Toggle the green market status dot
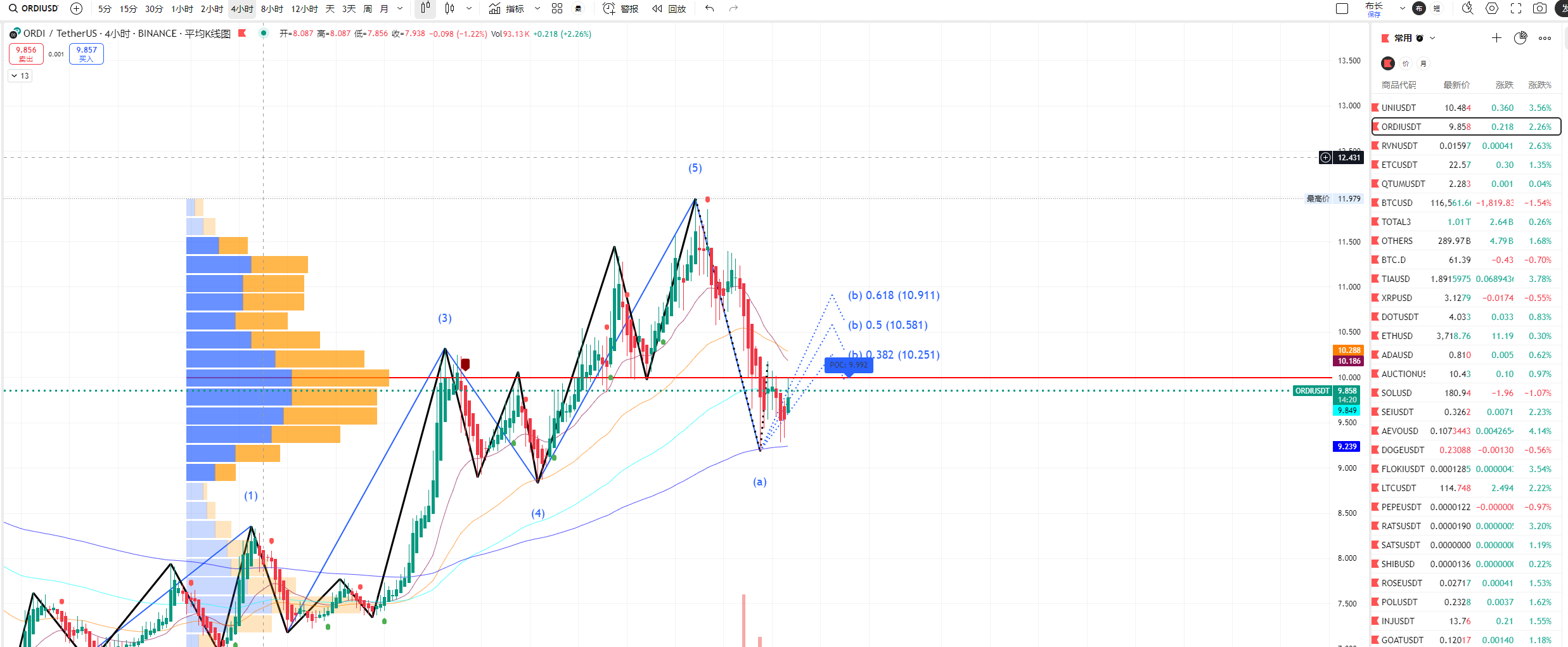The height and width of the screenshot is (647, 1568). coord(264,33)
